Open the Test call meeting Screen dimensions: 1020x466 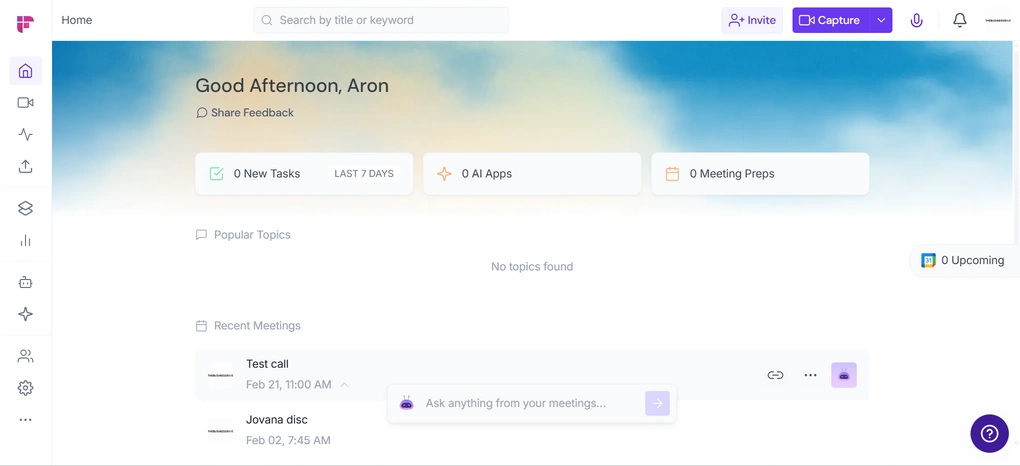(532, 375)
